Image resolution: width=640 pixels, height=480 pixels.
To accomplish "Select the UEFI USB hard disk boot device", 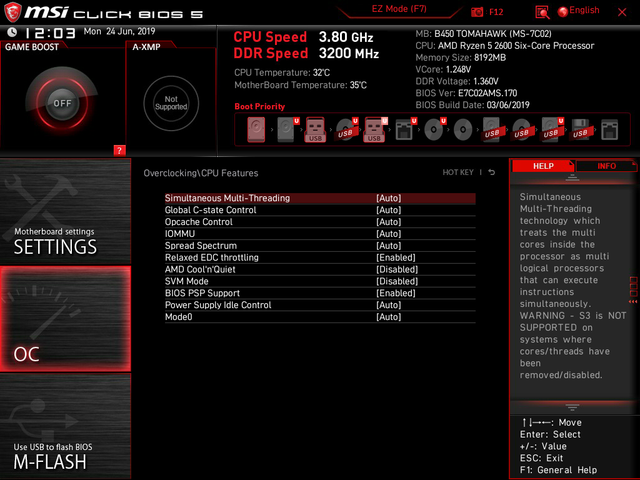I will pyautogui.click(x=551, y=130).
